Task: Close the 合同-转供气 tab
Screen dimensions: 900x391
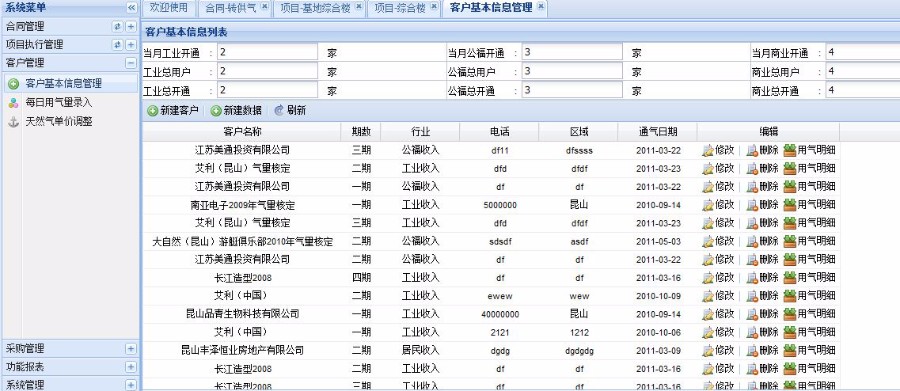Action: click(264, 6)
